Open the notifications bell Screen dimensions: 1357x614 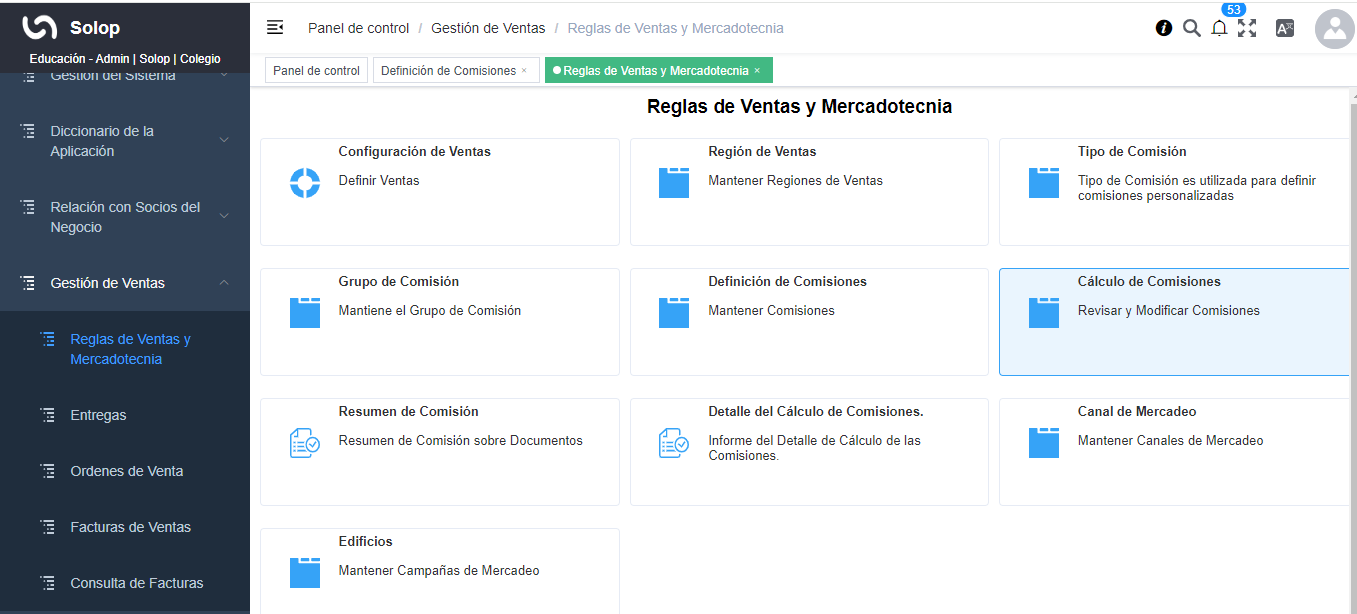coord(1219,29)
